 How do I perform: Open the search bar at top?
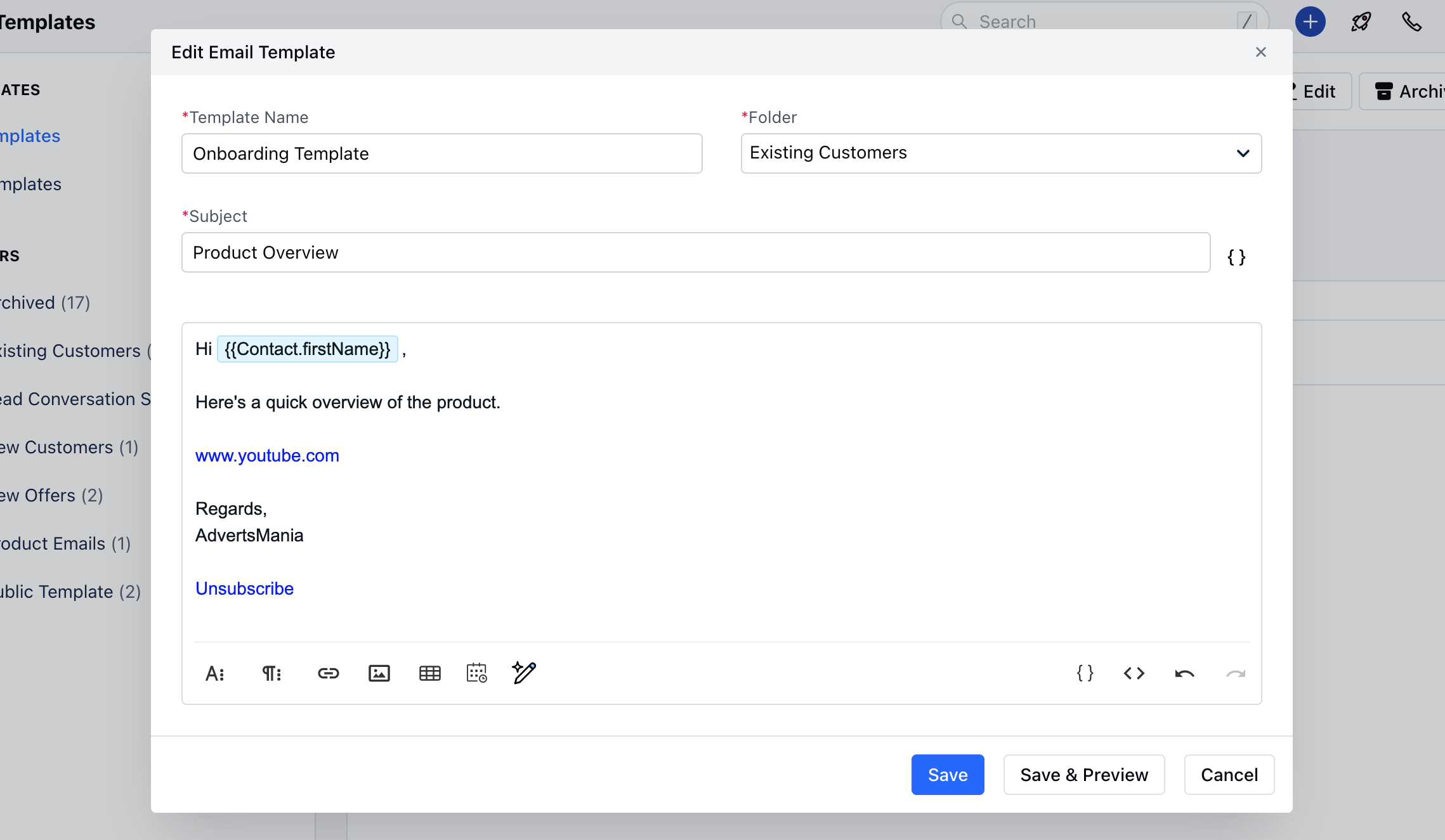1099,22
